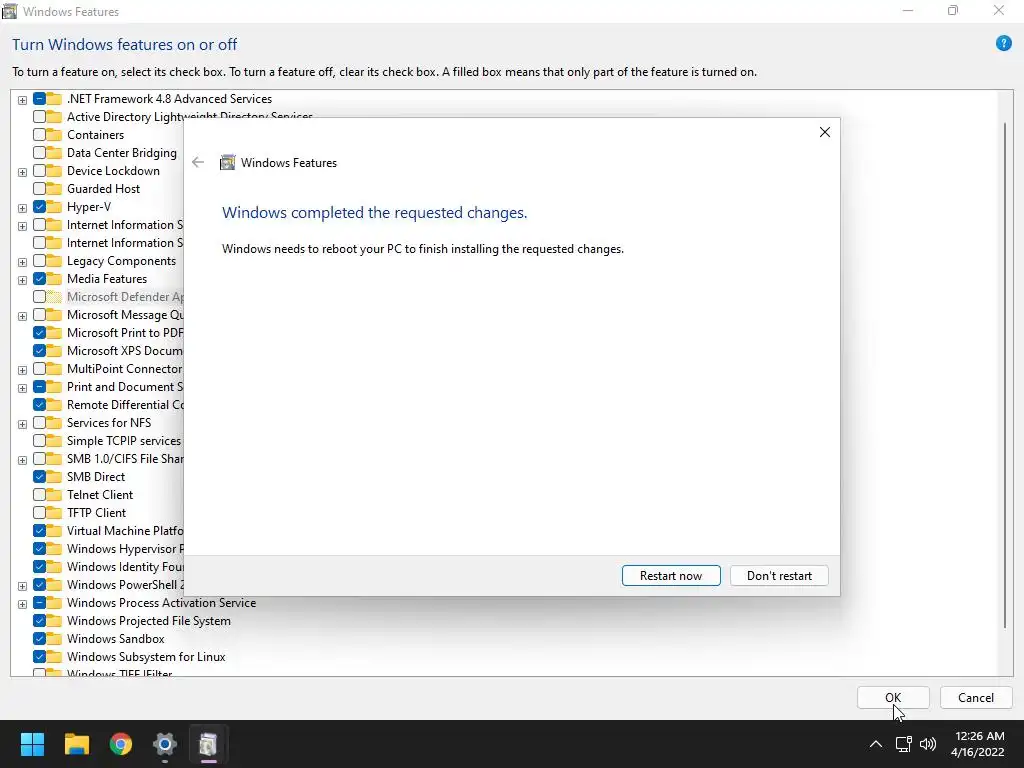Expand the Hyper-V tree node
This screenshot has width=1024, height=768.
tap(22, 208)
